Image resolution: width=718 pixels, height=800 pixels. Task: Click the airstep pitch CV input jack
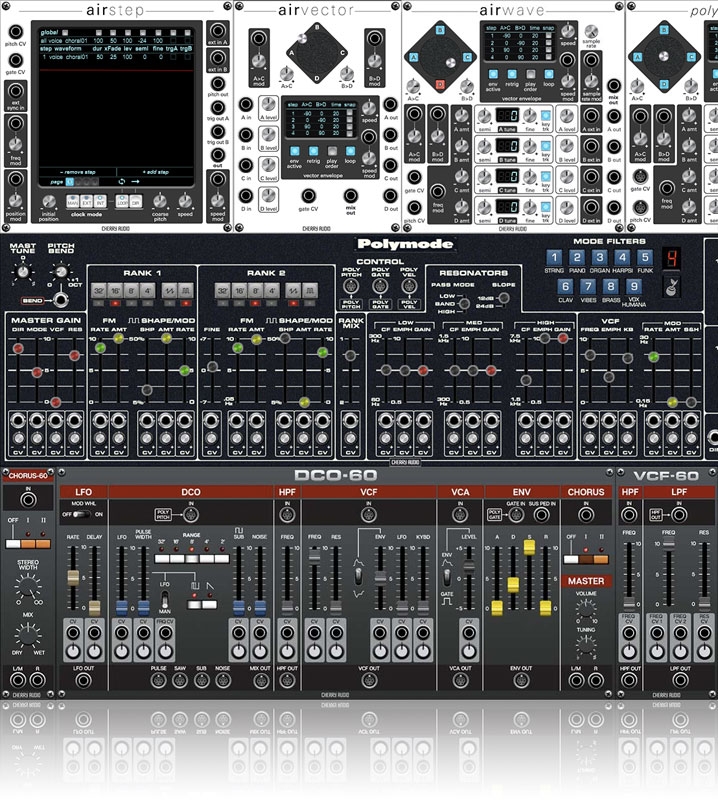[16, 33]
